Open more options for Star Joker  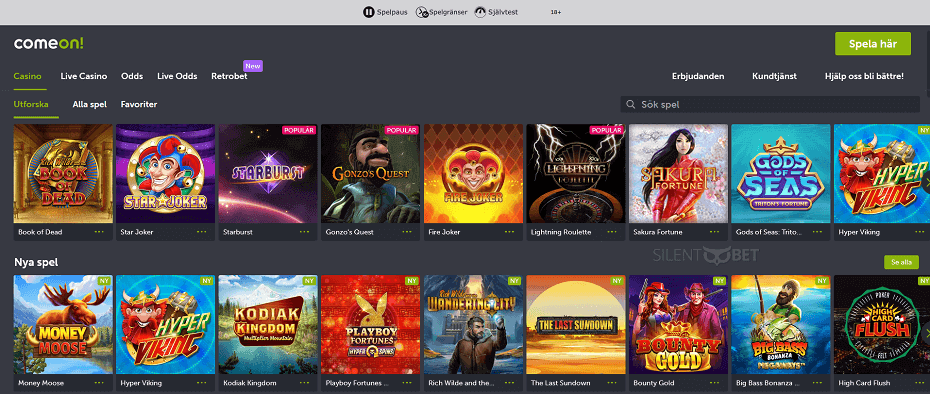[202, 232]
